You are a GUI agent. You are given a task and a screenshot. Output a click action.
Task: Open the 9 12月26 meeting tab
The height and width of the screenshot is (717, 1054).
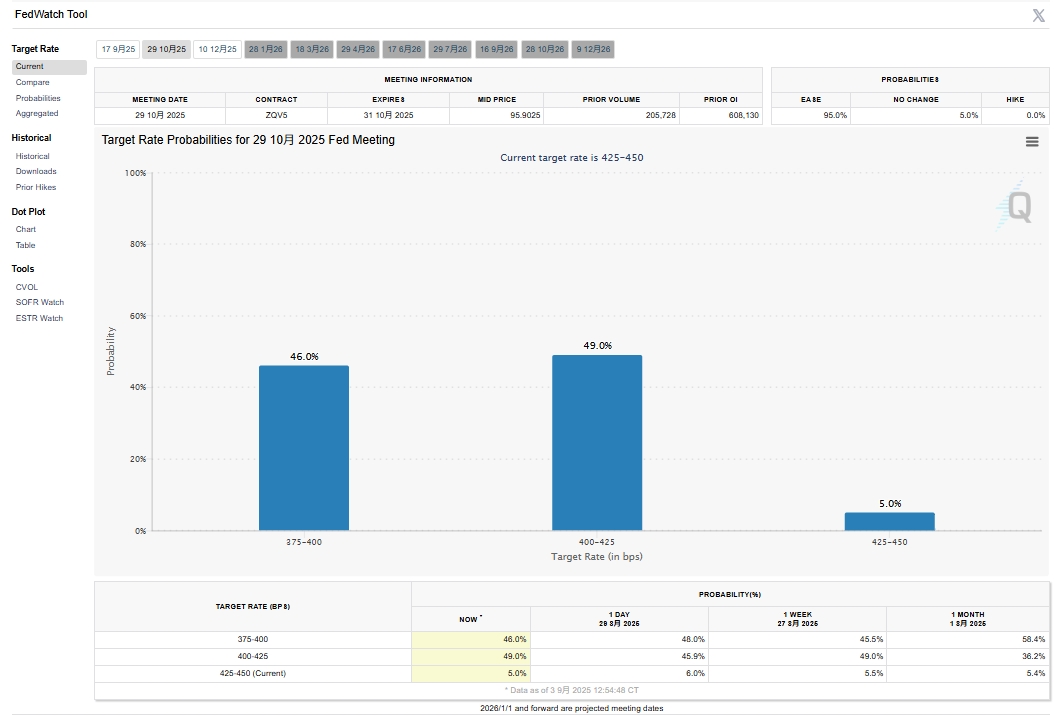coord(593,49)
